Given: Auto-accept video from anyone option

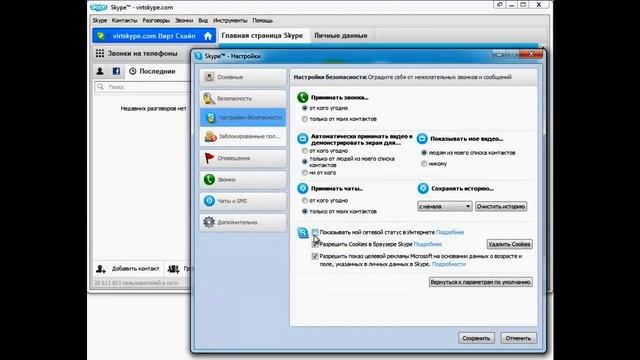Looking at the screenshot, I should (x=304, y=151).
